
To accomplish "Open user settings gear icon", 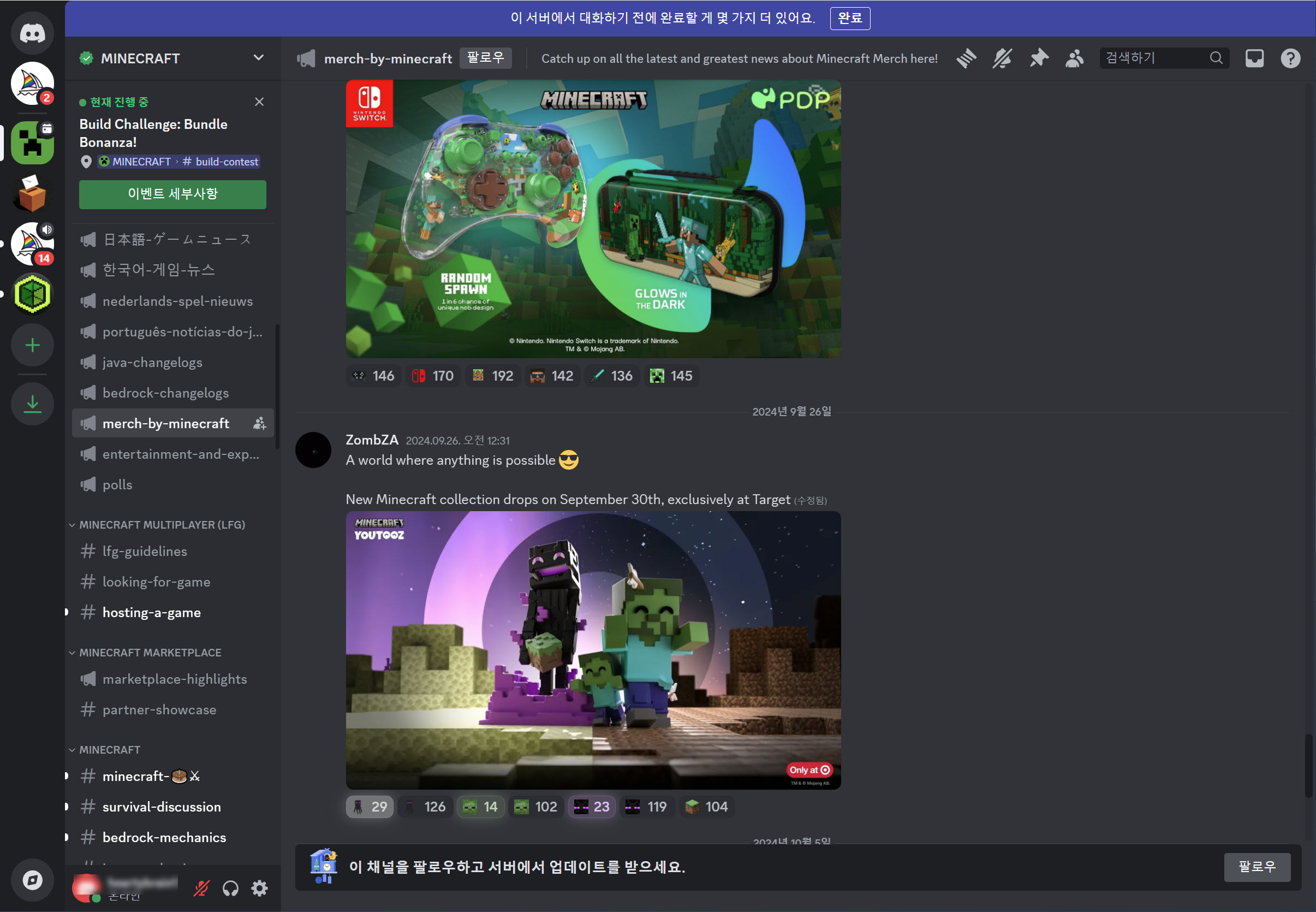I will point(260,888).
